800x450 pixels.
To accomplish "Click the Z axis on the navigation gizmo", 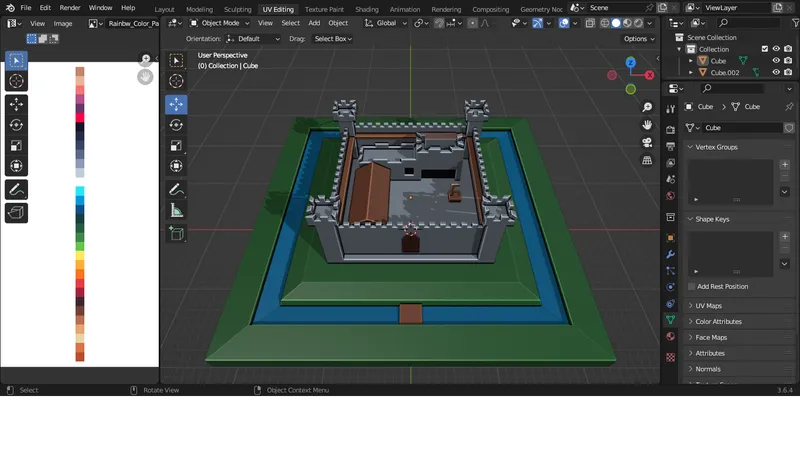I will point(631,63).
